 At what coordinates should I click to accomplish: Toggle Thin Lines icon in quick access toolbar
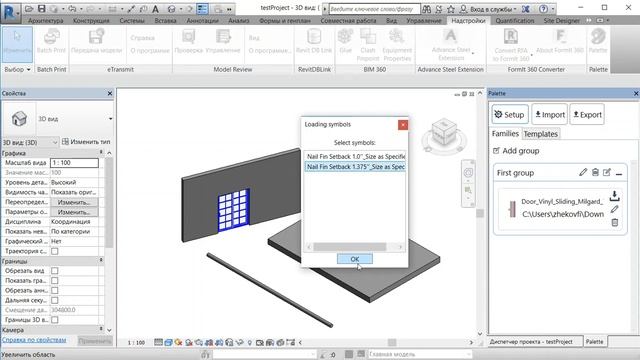point(202,9)
